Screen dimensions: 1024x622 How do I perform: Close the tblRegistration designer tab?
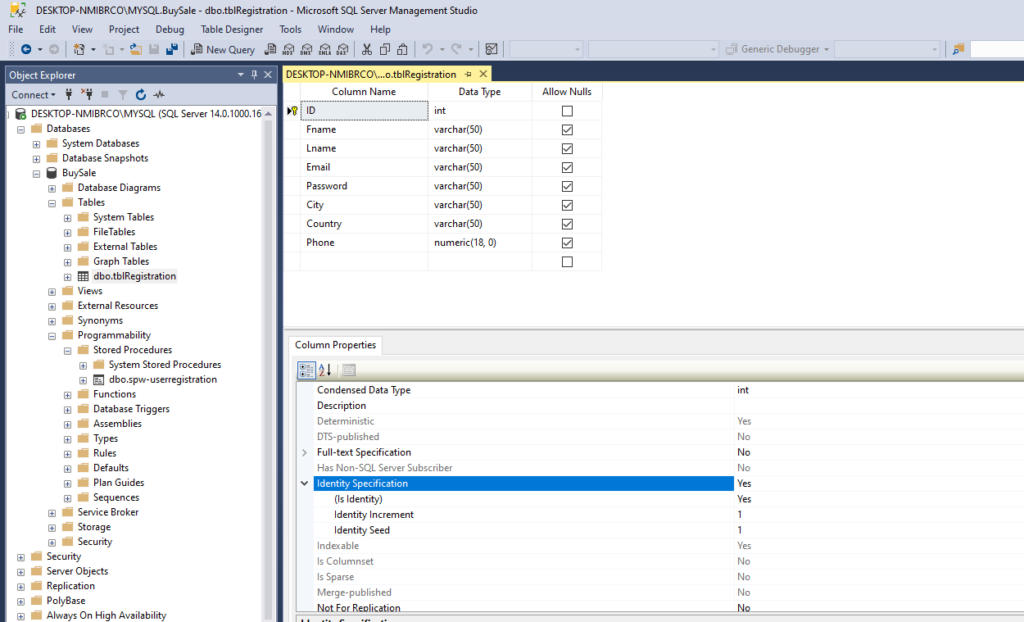tap(484, 74)
